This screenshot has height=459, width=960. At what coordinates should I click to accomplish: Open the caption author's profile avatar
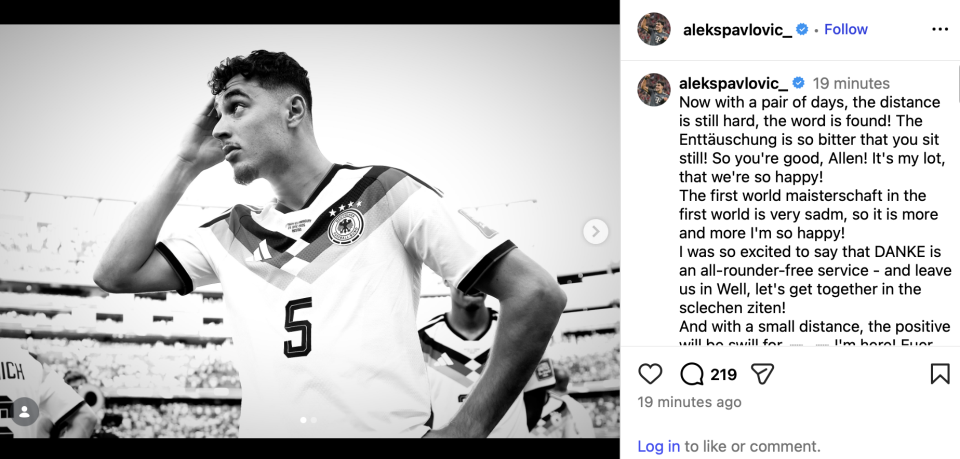coord(654,89)
